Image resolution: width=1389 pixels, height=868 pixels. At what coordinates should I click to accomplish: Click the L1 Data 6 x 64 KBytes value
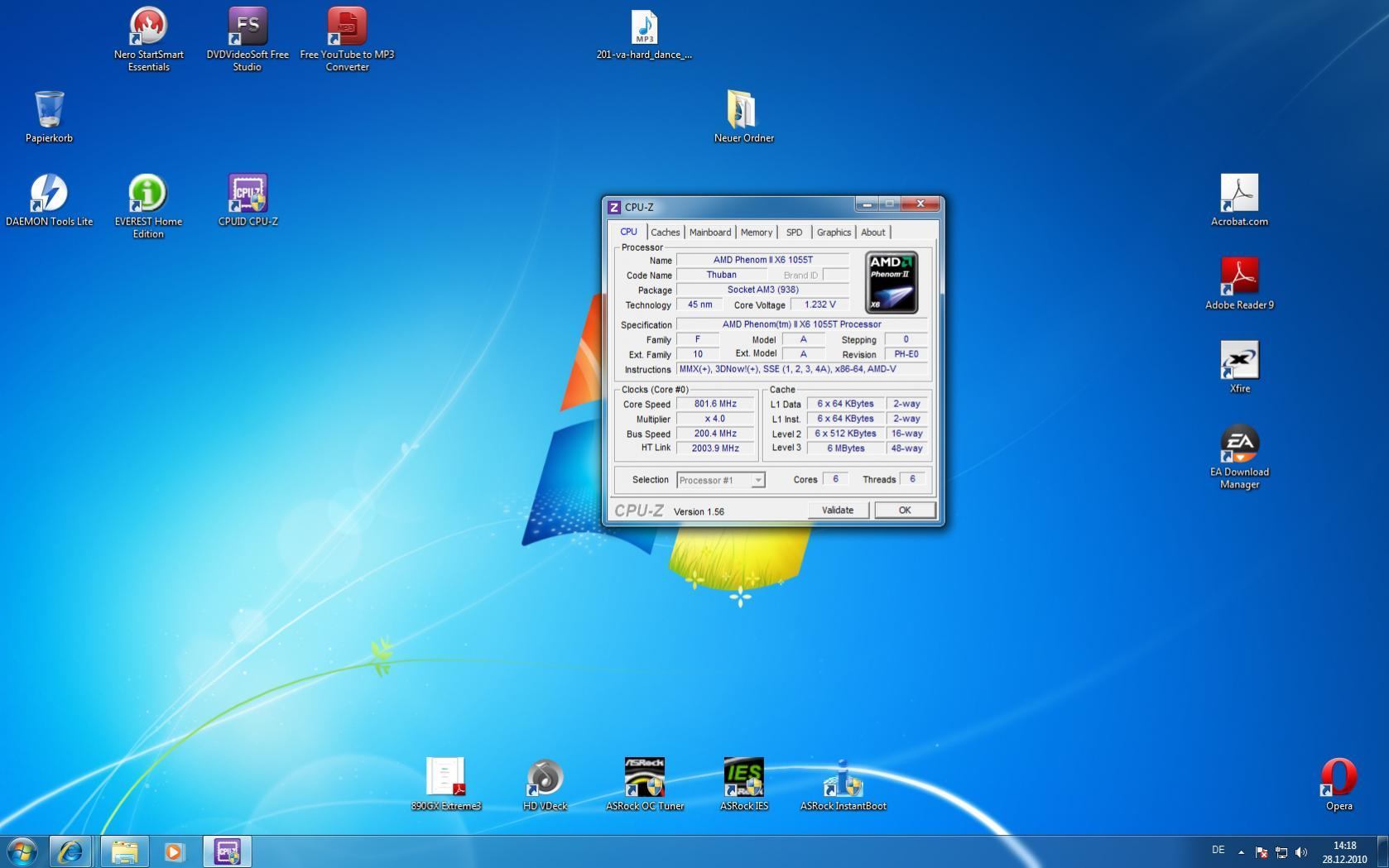click(x=845, y=404)
